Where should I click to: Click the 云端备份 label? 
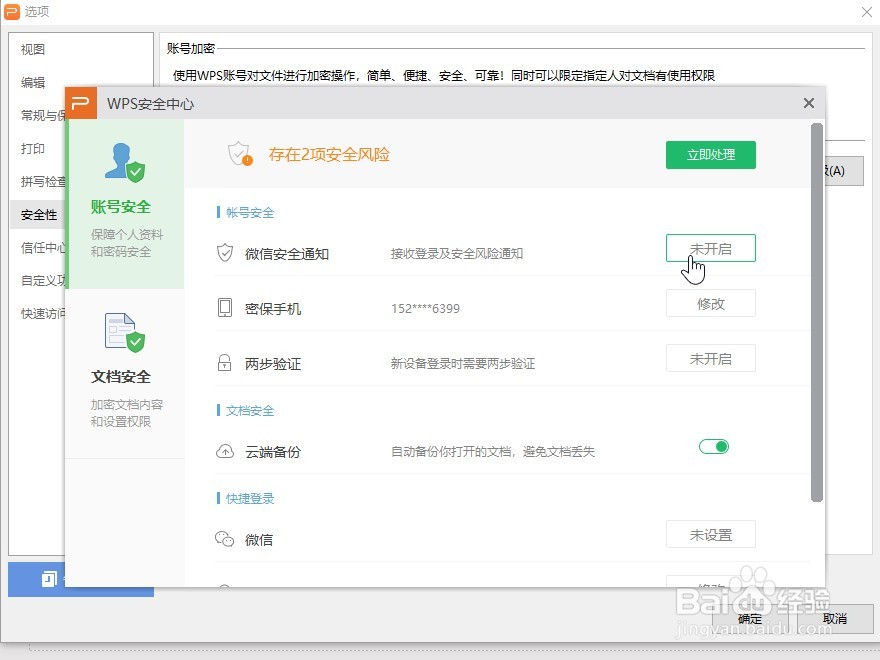point(273,452)
